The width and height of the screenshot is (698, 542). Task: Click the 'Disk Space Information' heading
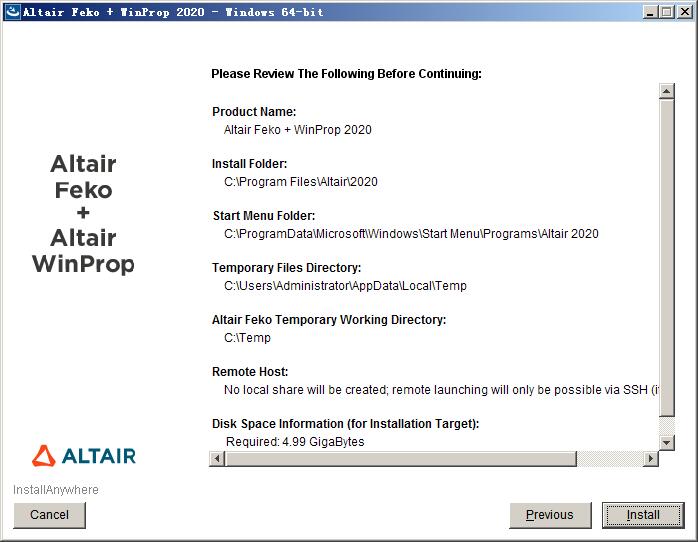[345, 424]
